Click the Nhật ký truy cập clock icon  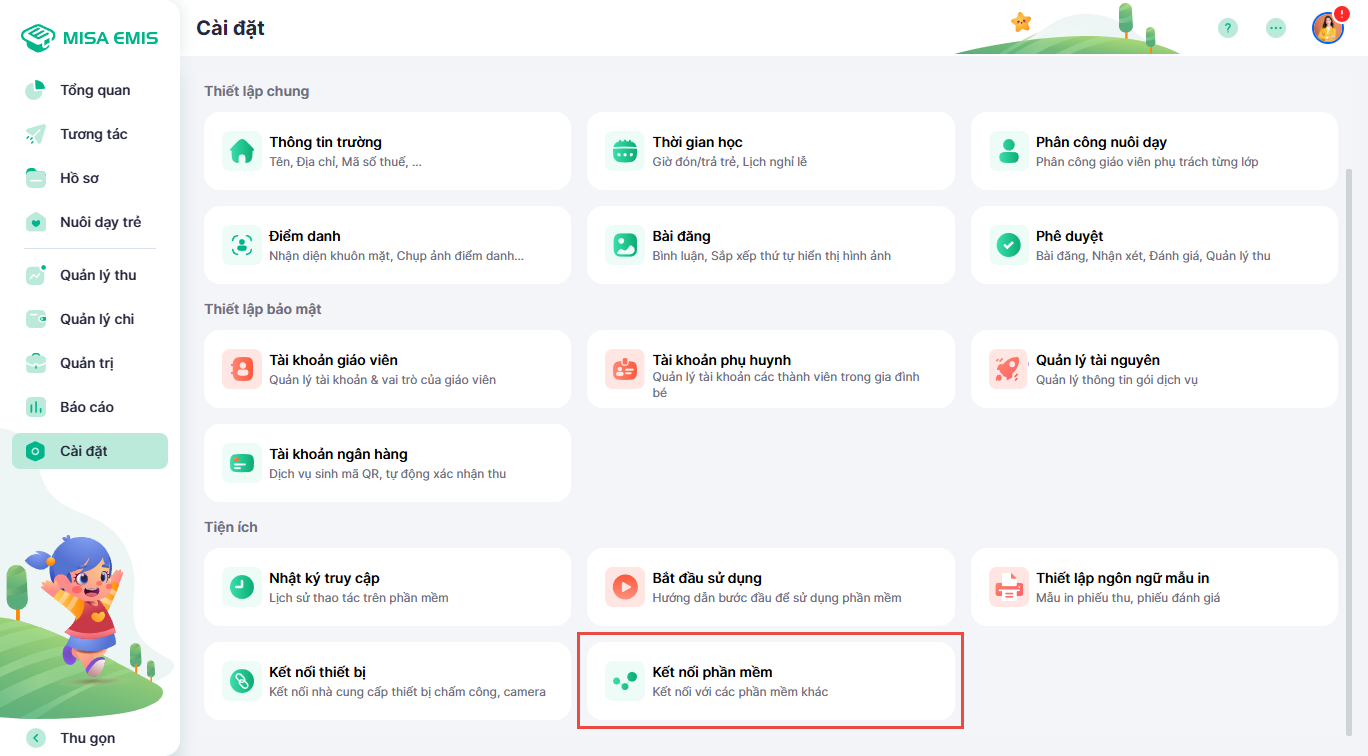tap(242, 587)
